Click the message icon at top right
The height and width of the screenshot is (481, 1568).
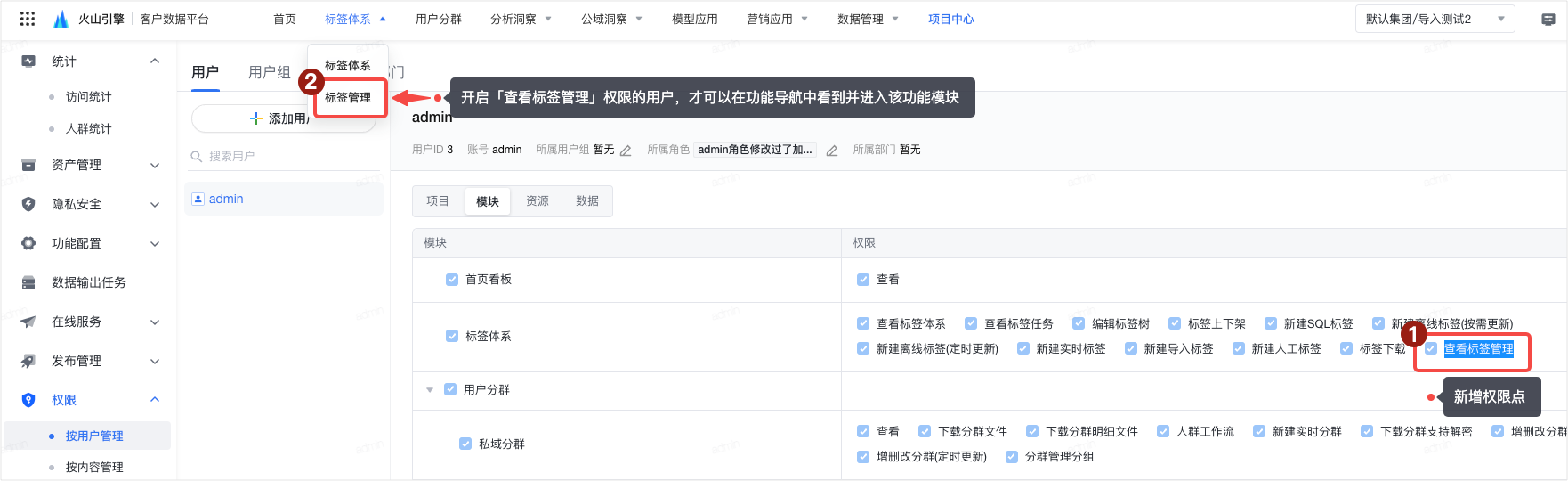[x=1548, y=20]
